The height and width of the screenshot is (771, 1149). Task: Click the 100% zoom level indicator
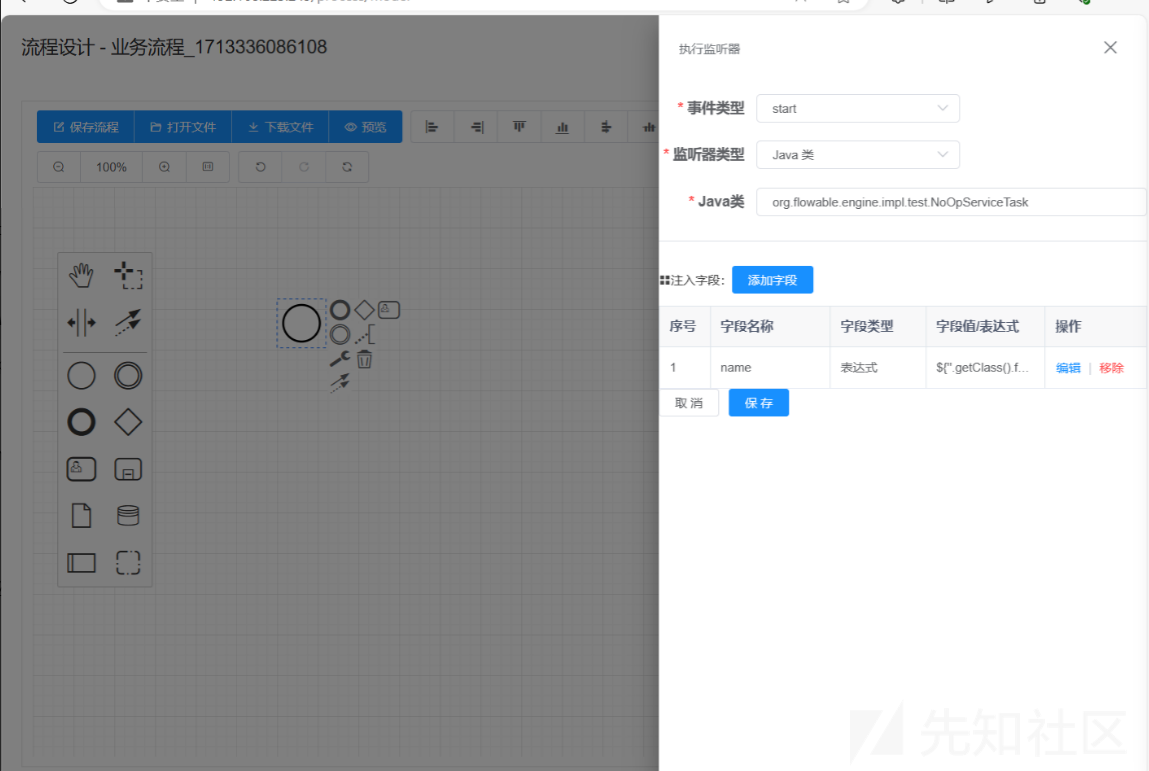[x=111, y=167]
